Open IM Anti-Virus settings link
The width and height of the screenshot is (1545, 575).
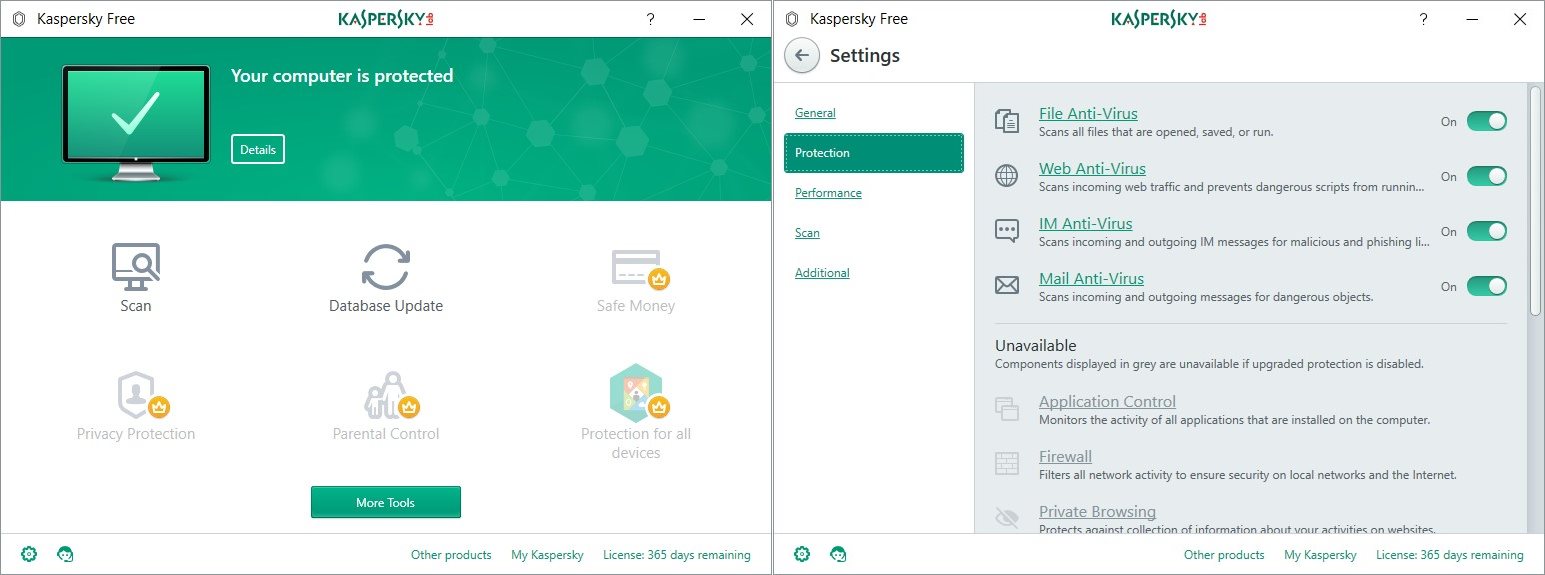(1086, 223)
